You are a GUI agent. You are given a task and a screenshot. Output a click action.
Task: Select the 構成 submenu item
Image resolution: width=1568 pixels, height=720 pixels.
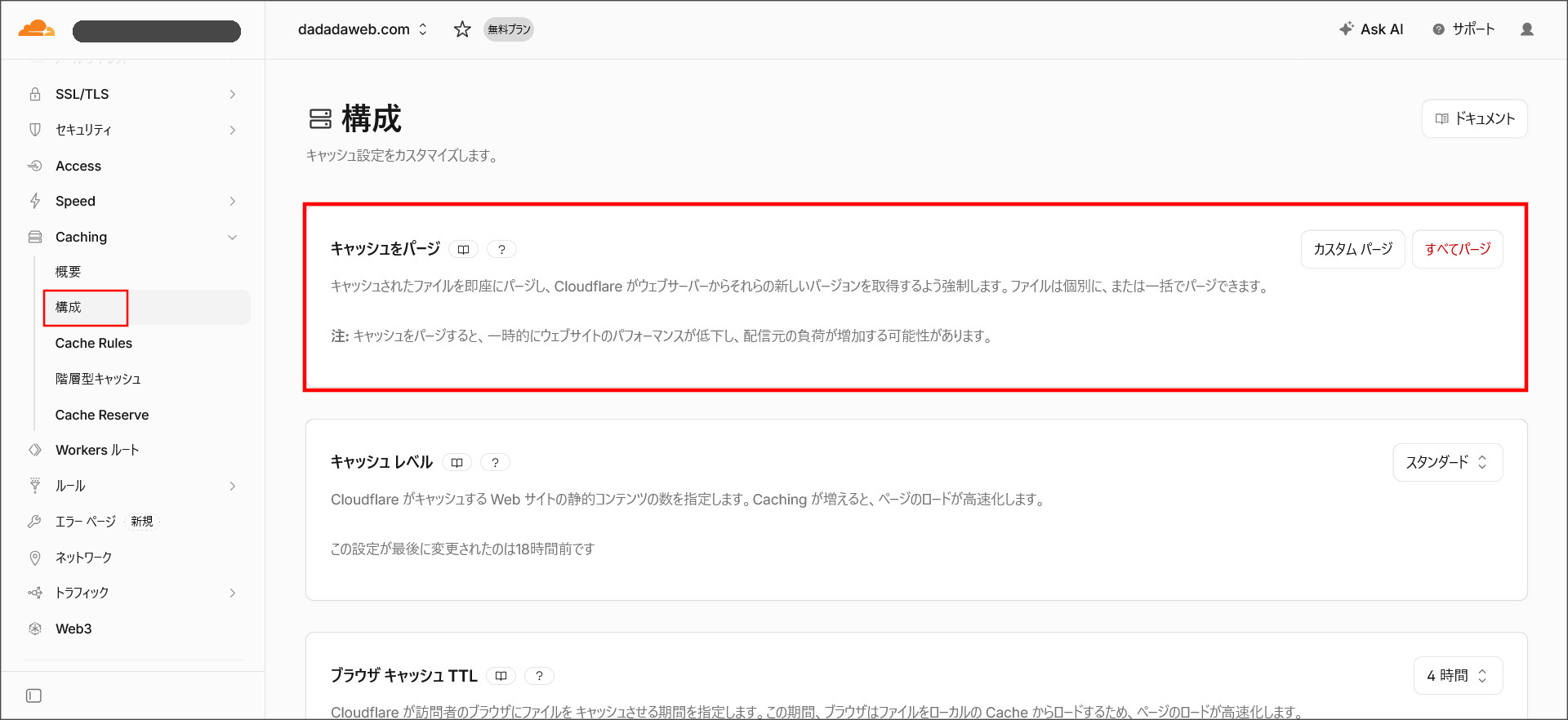pos(147,308)
